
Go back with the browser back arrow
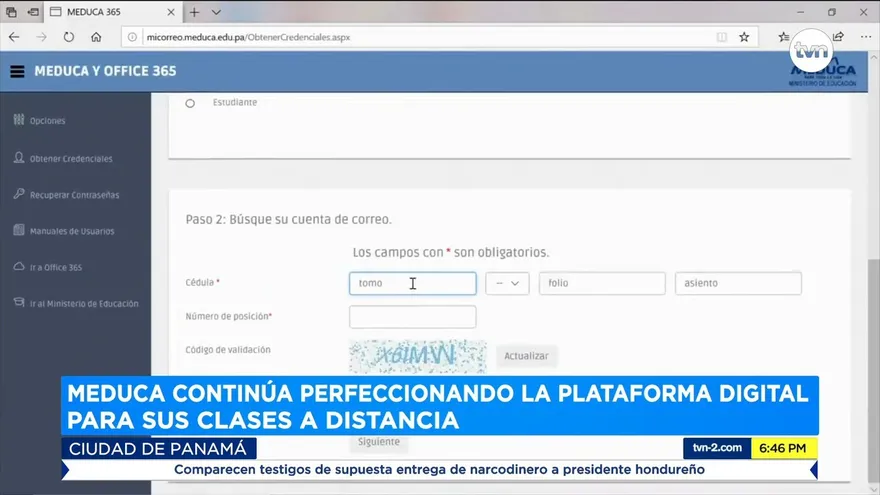14,37
